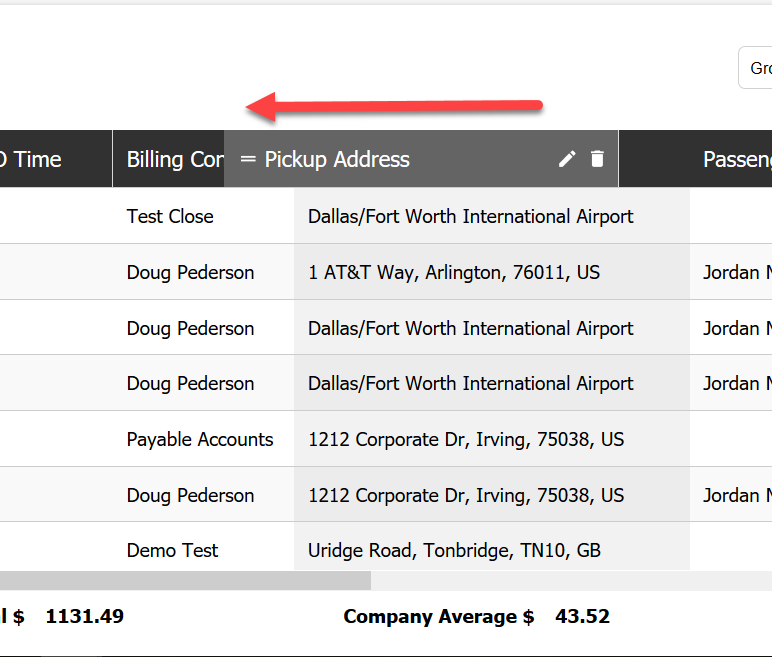Image resolution: width=772 pixels, height=657 pixels.
Task: Click the Company Average value 43.52
Action: 582,616
